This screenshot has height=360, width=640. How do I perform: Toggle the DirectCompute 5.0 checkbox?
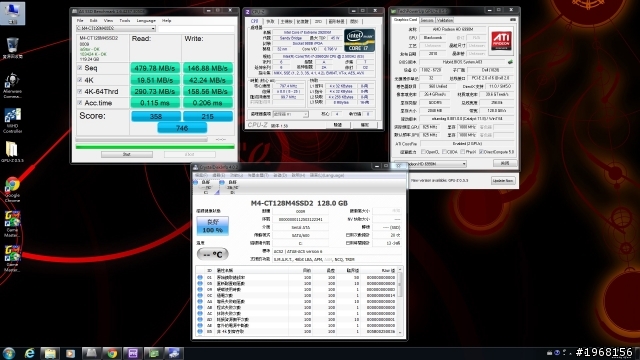481,152
